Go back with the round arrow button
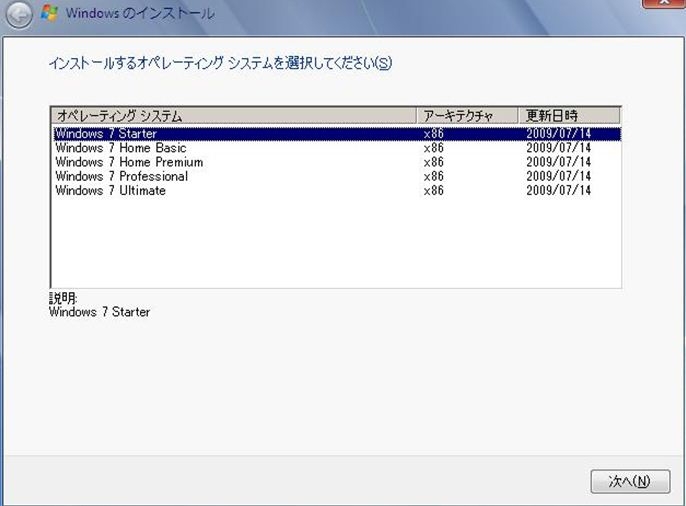 point(19,14)
